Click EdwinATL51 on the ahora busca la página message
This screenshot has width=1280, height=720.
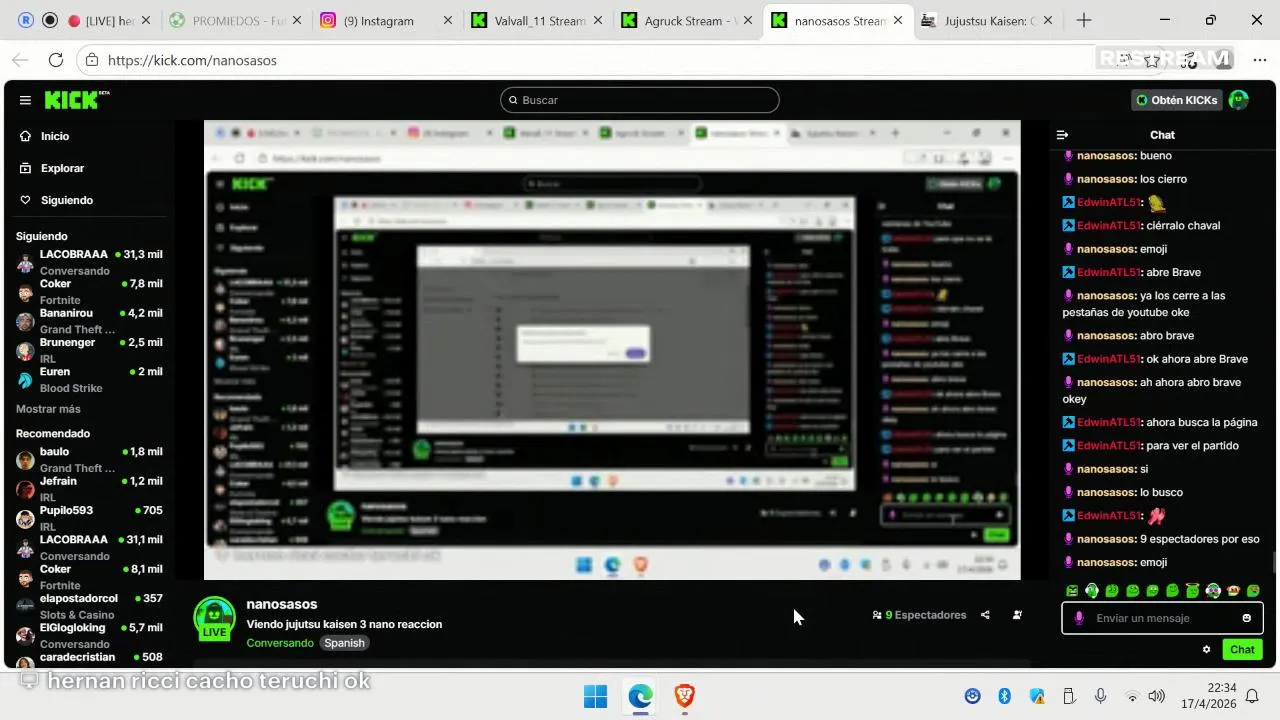click(x=1109, y=422)
